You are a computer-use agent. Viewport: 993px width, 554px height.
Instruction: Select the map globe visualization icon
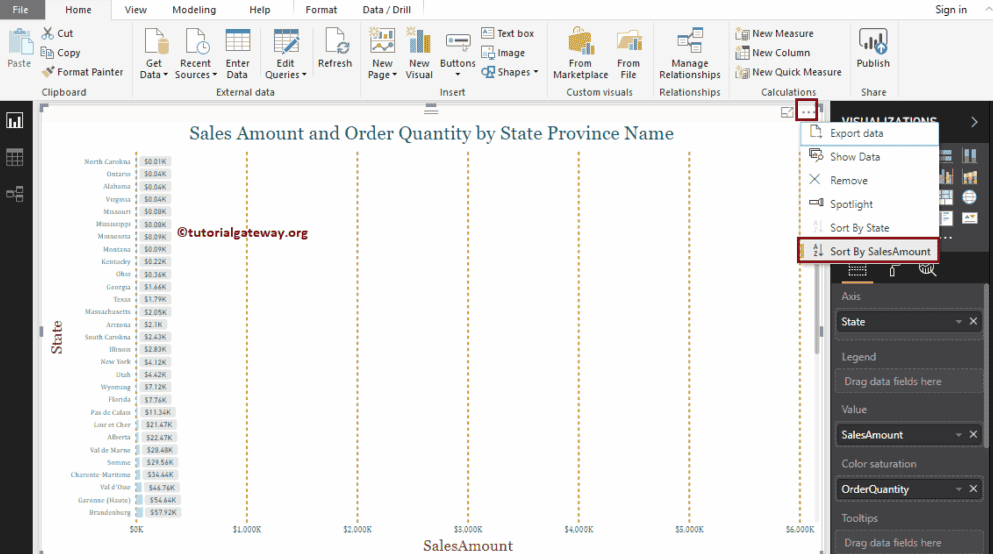tap(969, 197)
